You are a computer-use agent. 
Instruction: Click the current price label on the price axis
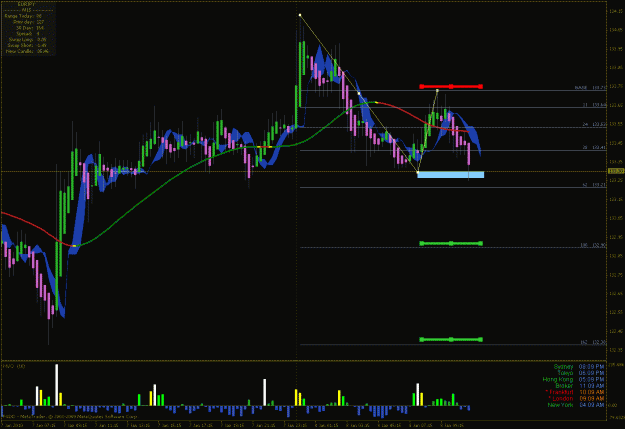tap(616, 171)
